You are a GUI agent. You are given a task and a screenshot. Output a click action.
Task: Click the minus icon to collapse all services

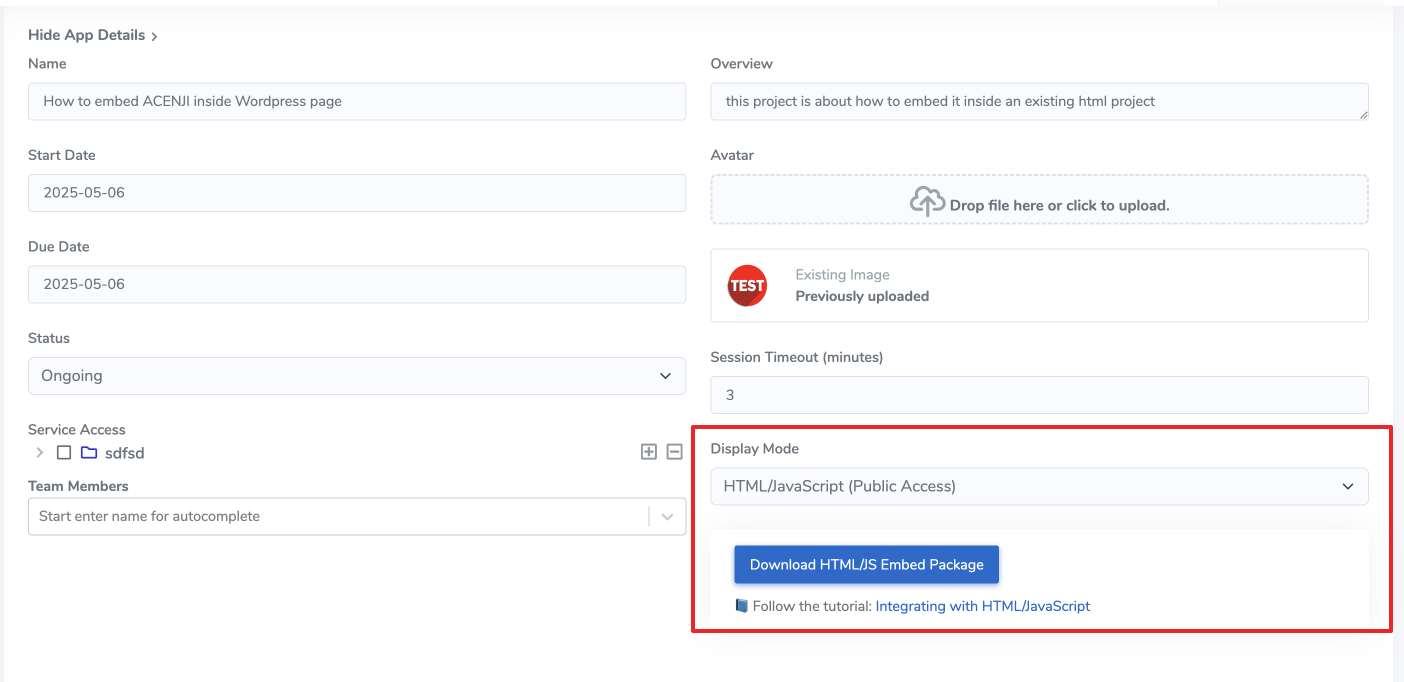click(674, 452)
